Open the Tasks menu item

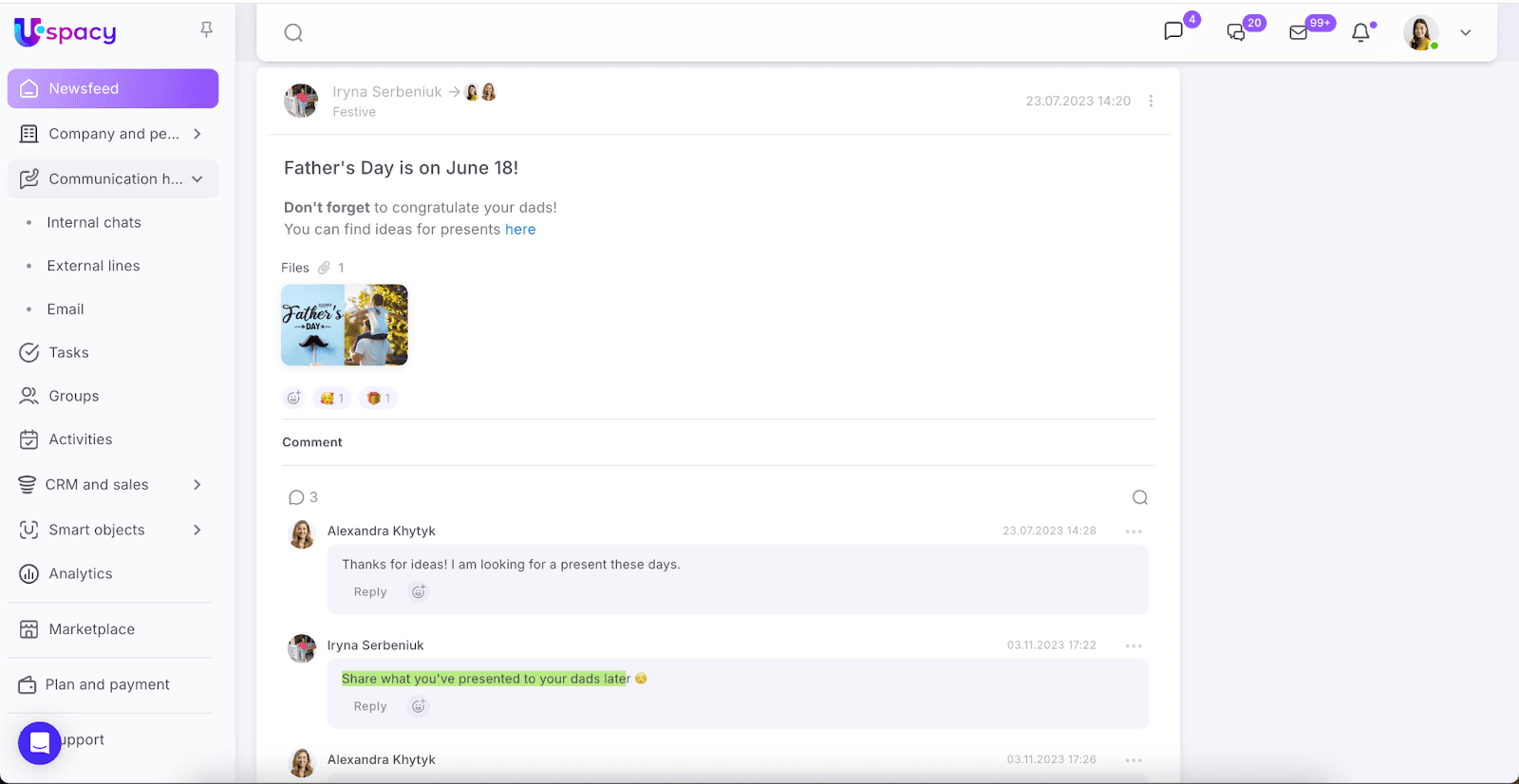(x=68, y=352)
